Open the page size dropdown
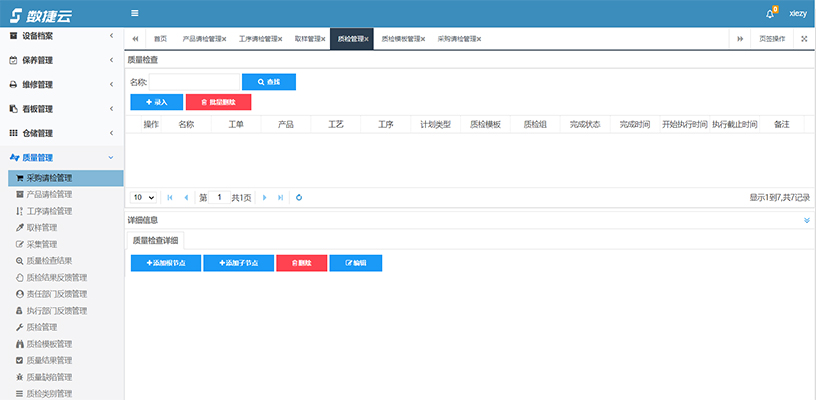The width and height of the screenshot is (816, 400). 144,198
